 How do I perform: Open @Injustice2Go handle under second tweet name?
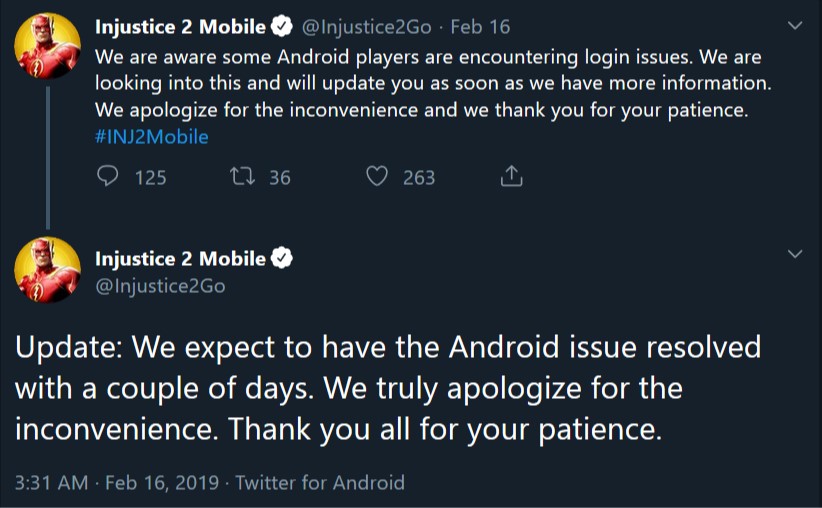[160, 286]
